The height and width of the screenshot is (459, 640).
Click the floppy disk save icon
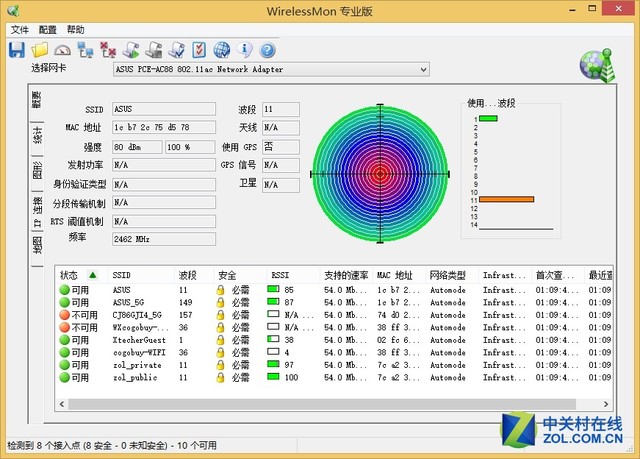(17, 50)
